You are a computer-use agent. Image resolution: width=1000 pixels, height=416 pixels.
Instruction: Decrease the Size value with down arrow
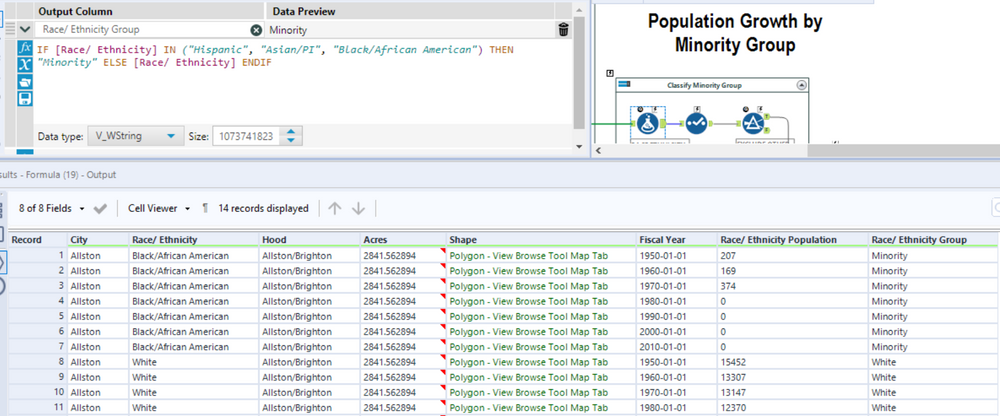click(x=291, y=140)
